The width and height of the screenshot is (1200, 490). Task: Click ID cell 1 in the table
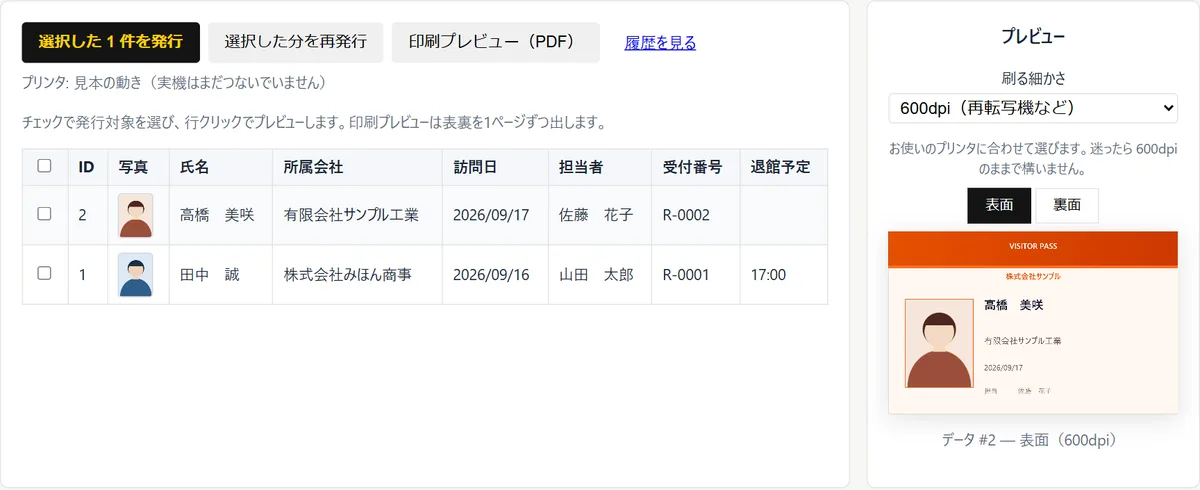point(87,274)
